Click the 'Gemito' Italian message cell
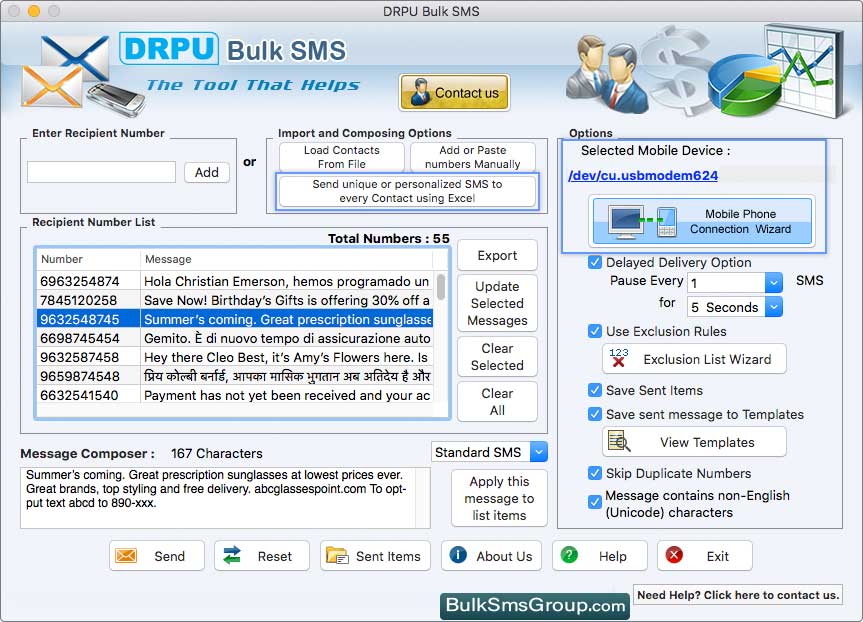Screen dimensions: 863x622 coord(287,338)
